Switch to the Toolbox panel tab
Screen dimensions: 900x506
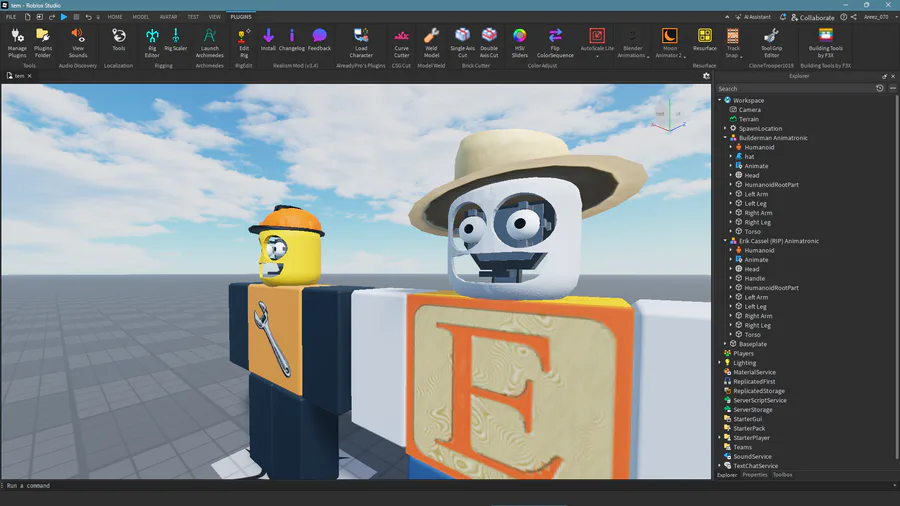coord(782,474)
